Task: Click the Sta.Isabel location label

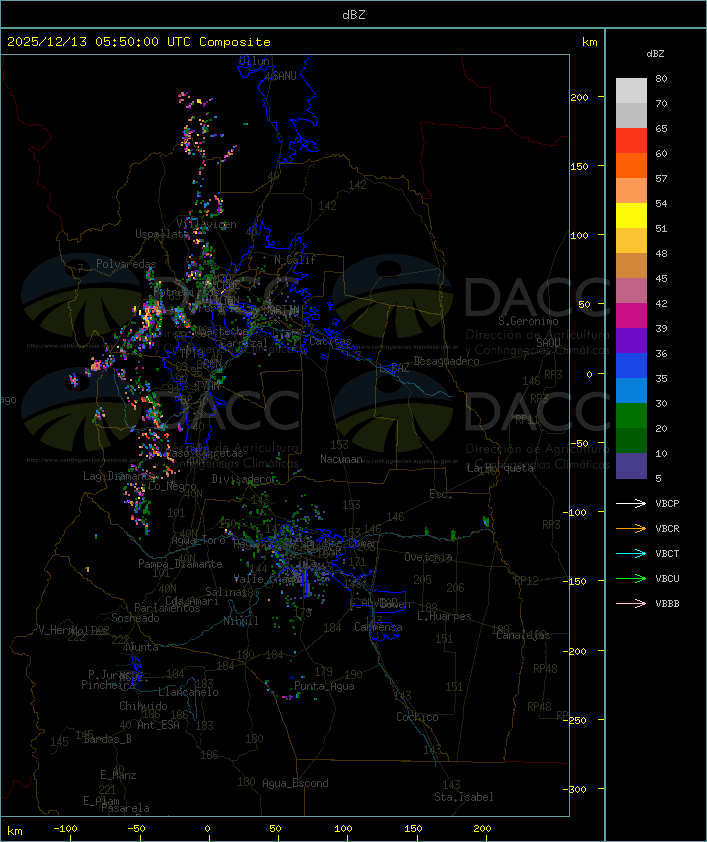Action: (x=464, y=797)
